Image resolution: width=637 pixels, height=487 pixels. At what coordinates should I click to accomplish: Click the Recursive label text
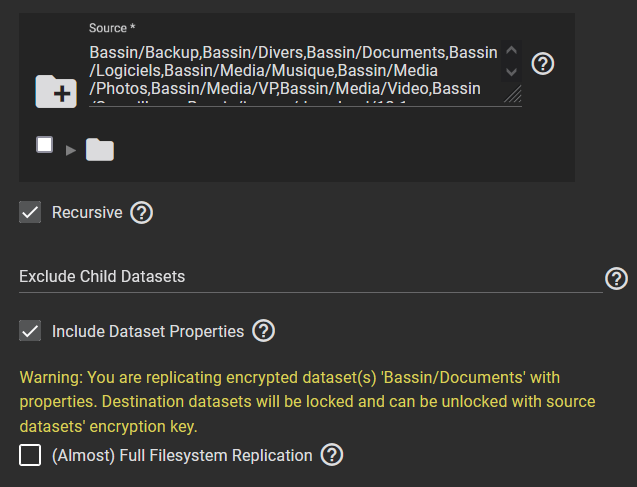pos(87,212)
